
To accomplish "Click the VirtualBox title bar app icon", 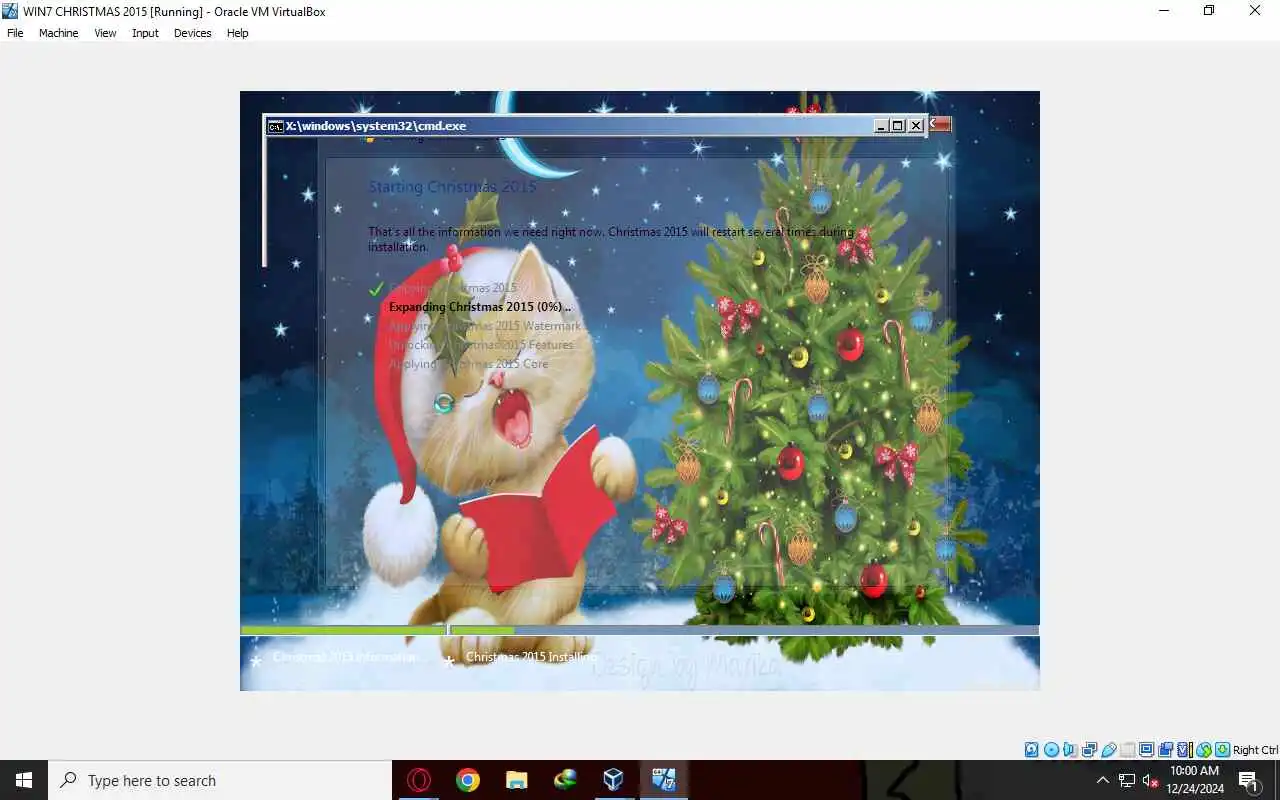I will [x=10, y=11].
